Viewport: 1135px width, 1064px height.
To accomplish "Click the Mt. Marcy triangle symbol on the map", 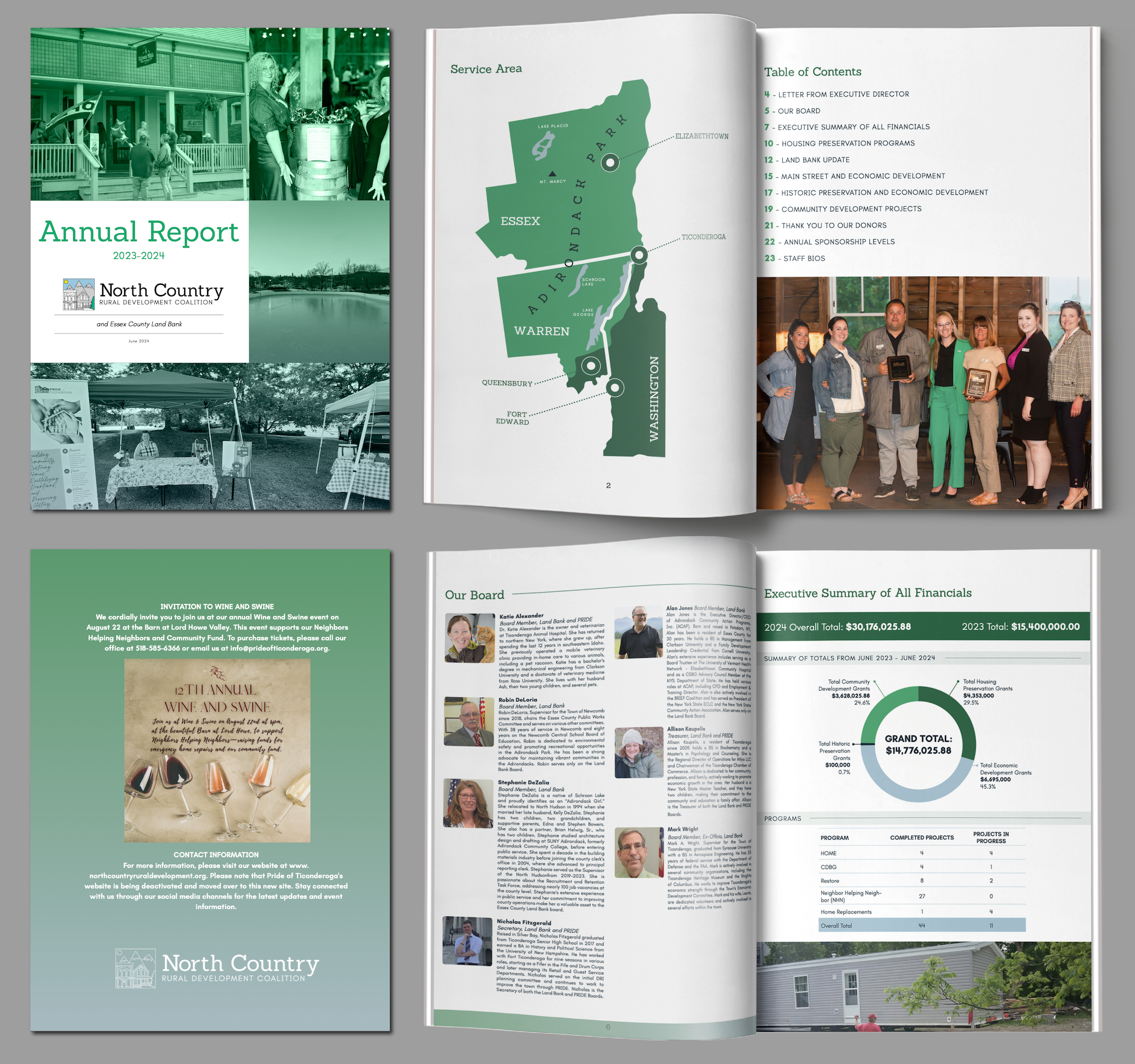I will (552, 174).
